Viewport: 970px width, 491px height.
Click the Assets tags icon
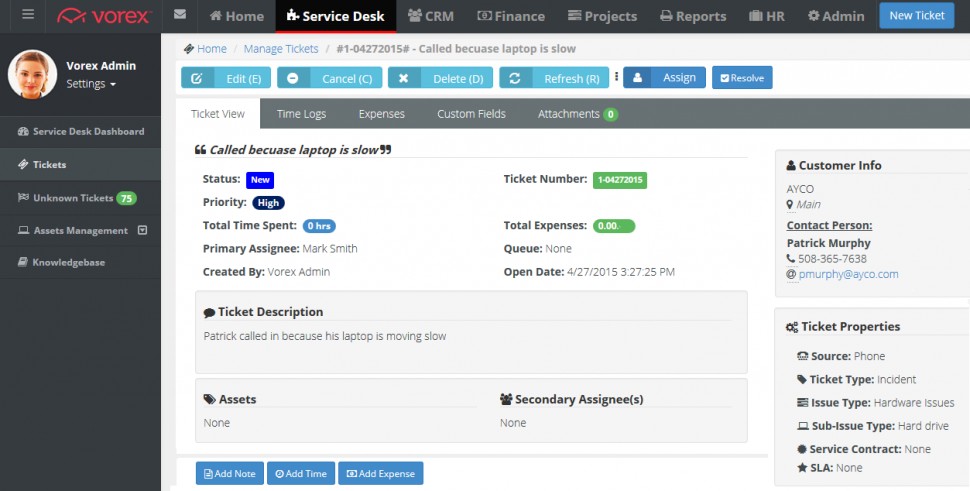[210, 399]
